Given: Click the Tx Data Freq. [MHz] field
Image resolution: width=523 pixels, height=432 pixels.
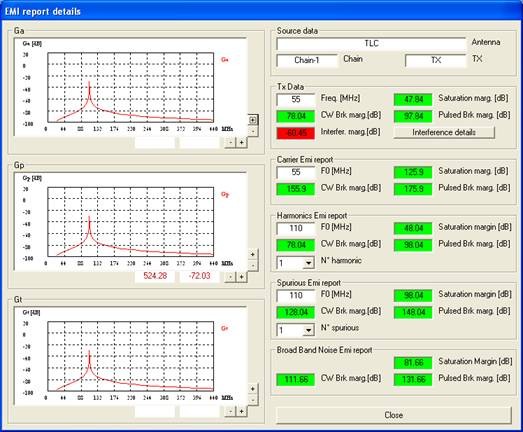Looking at the screenshot, I should tap(296, 99).
